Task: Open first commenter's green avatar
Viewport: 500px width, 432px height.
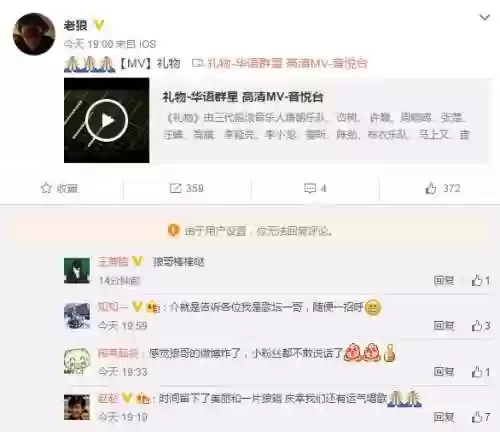Action: pos(77,271)
